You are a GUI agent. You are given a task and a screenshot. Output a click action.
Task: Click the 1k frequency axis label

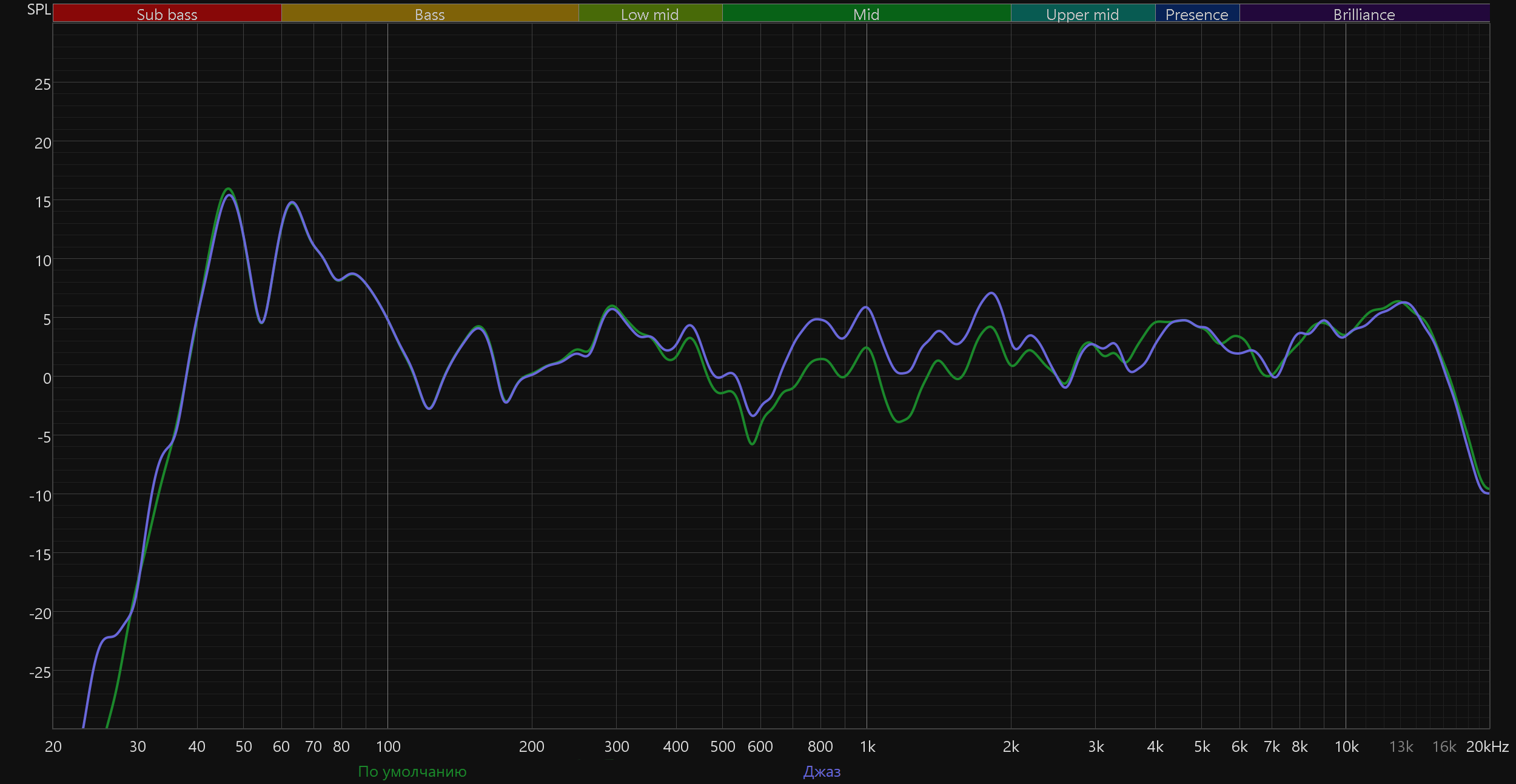[867, 746]
